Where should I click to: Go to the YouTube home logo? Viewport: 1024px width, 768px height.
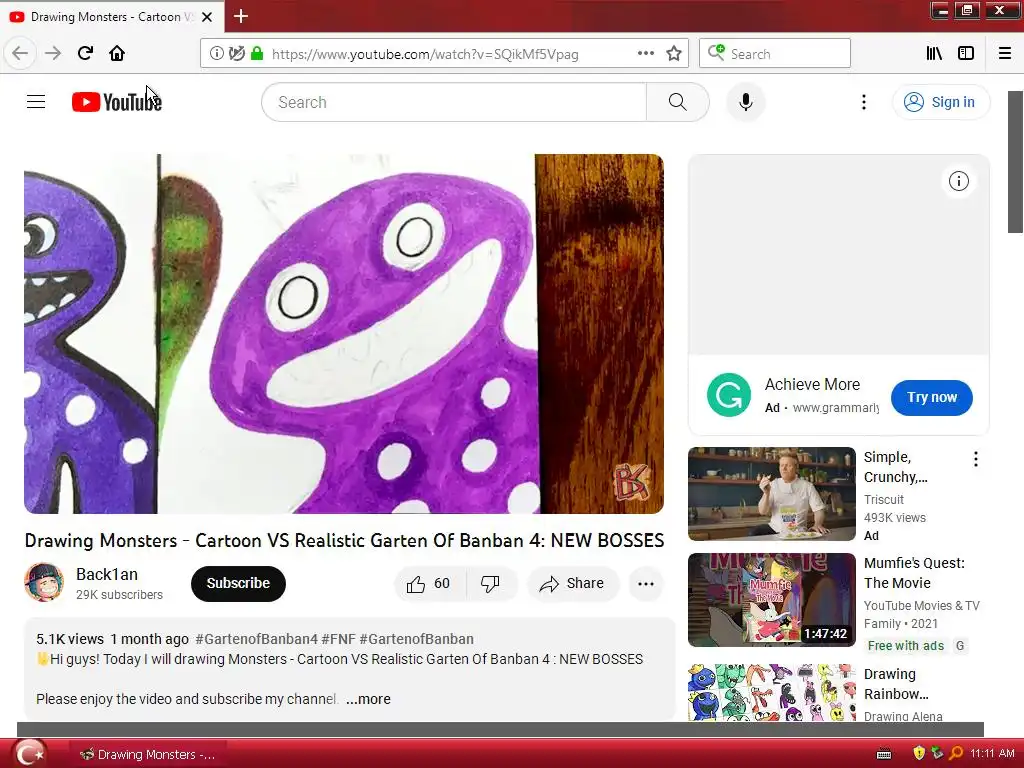117,102
